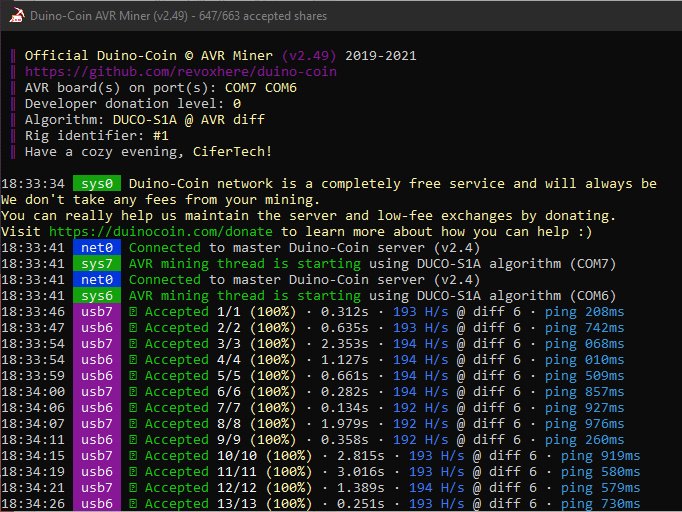
Task: Click the "2.353s" share time
Action: click(344, 344)
